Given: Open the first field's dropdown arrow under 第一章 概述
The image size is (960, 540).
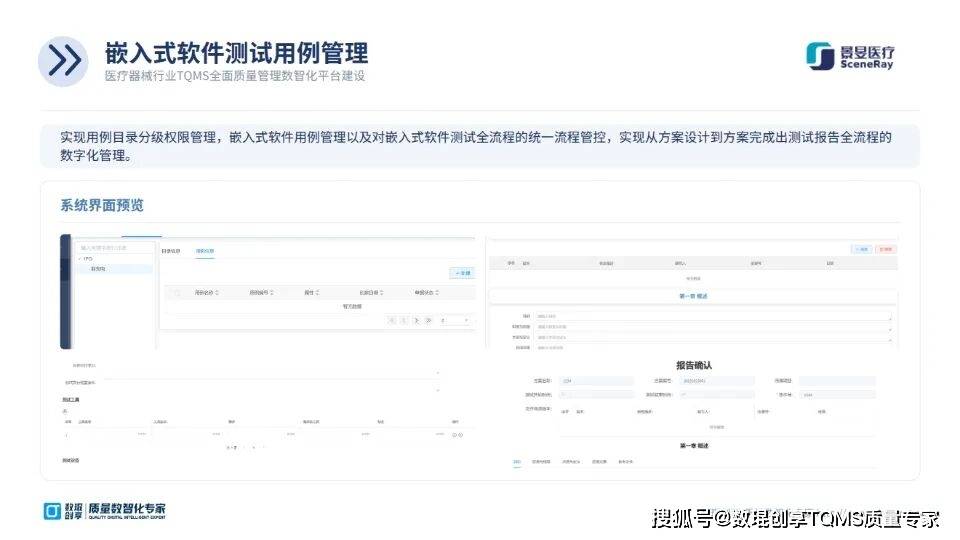Looking at the screenshot, I should click(x=890, y=318).
